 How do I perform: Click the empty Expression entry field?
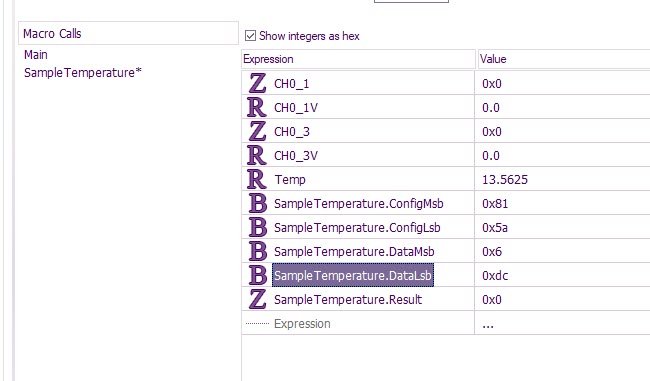coord(358,323)
